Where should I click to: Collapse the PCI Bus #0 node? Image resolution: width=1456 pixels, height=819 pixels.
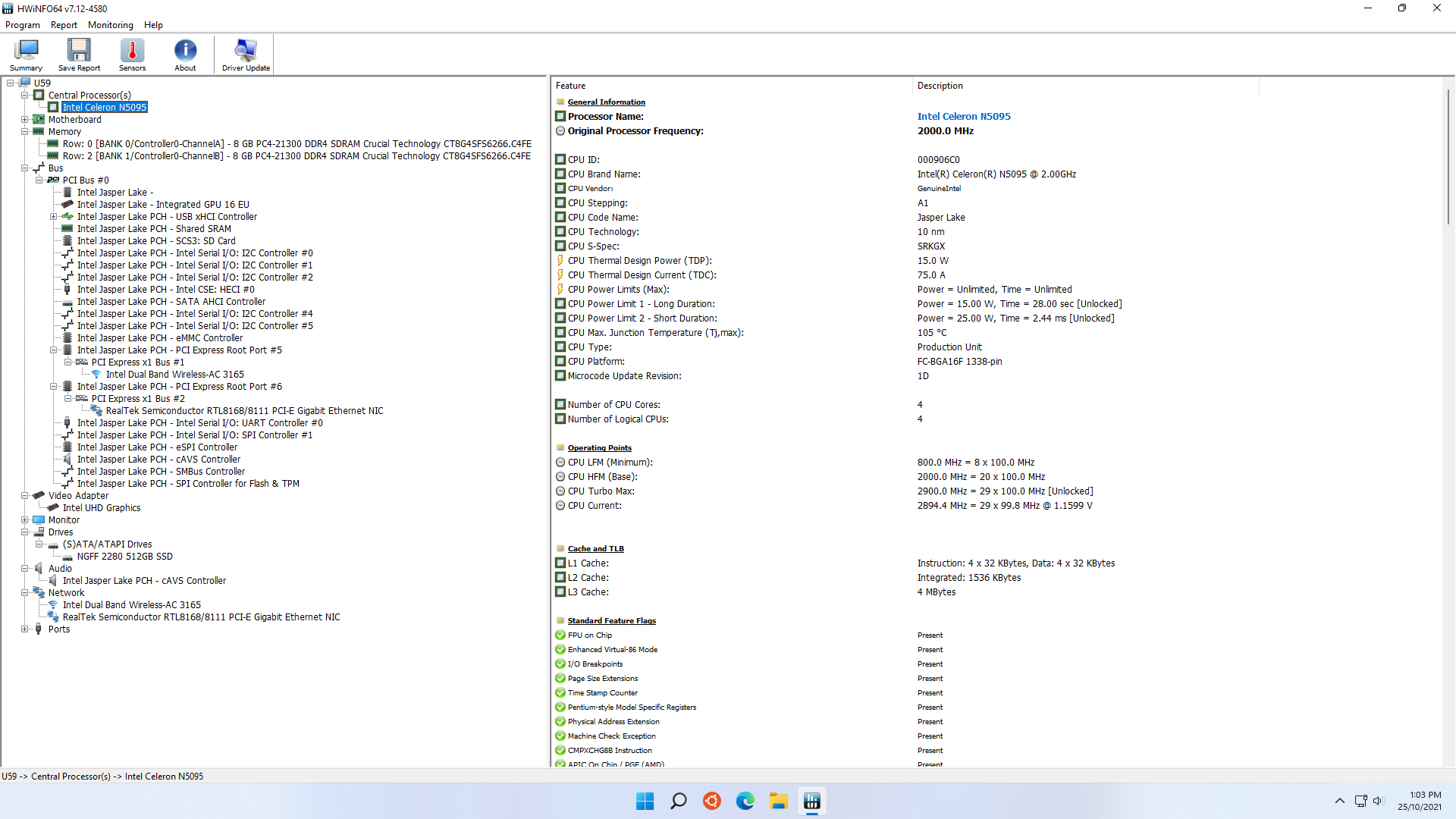[39, 180]
